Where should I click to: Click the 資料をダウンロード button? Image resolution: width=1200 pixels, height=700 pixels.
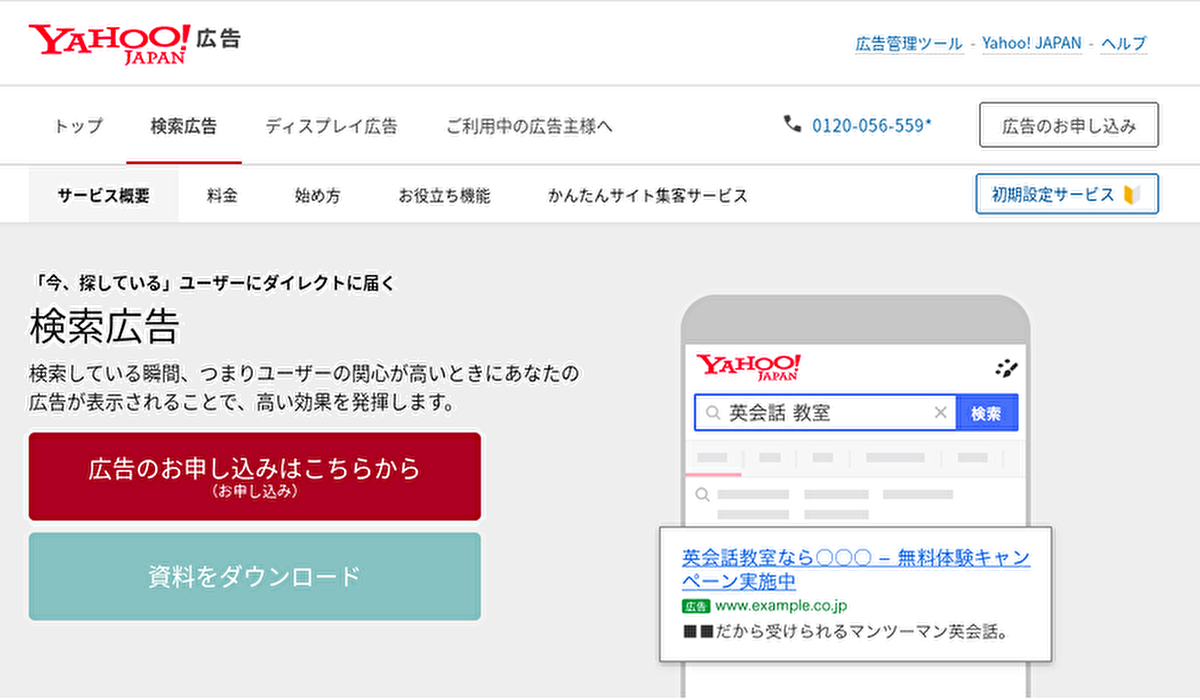pos(255,576)
